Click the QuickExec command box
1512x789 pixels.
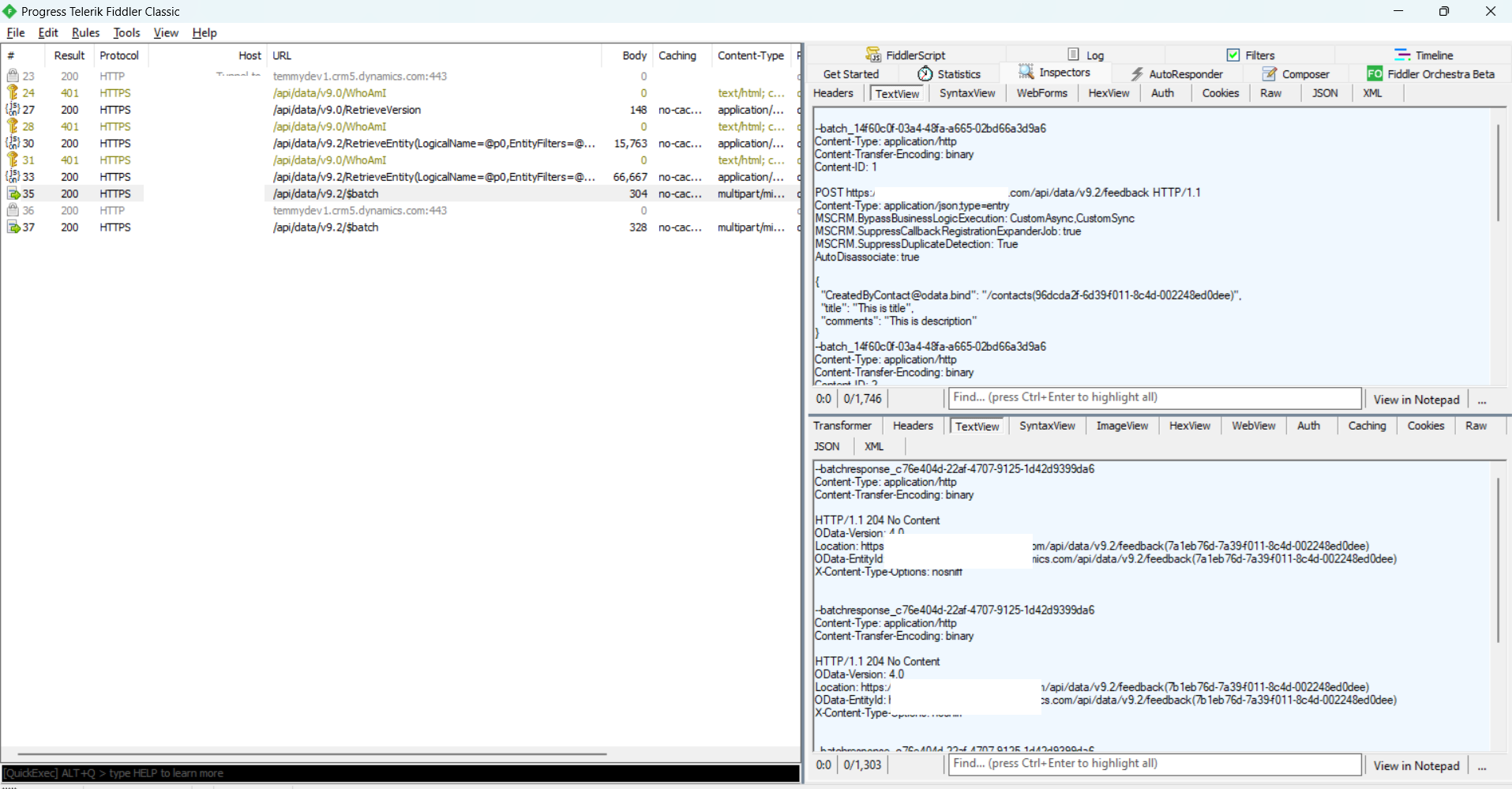[400, 773]
